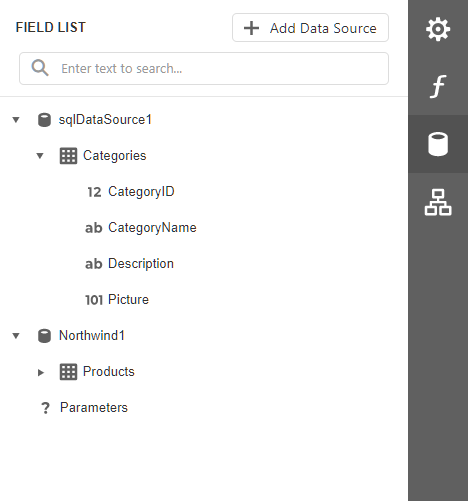Select the Description field
468x501 pixels.
click(130, 264)
